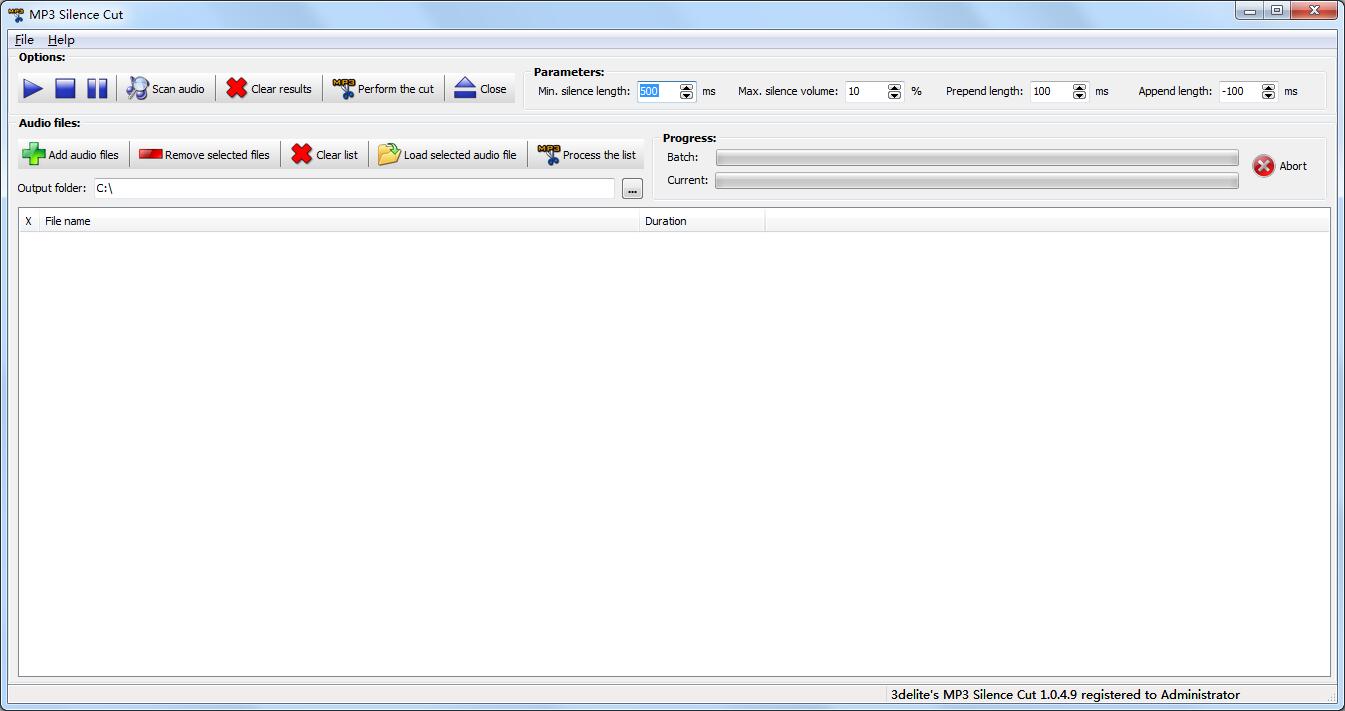Click the Batch progress bar
Image resolution: width=1345 pixels, height=711 pixels.
click(977, 158)
